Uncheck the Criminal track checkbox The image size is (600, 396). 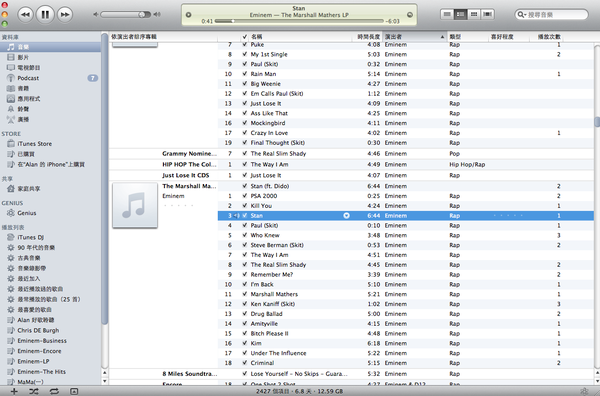click(245, 363)
